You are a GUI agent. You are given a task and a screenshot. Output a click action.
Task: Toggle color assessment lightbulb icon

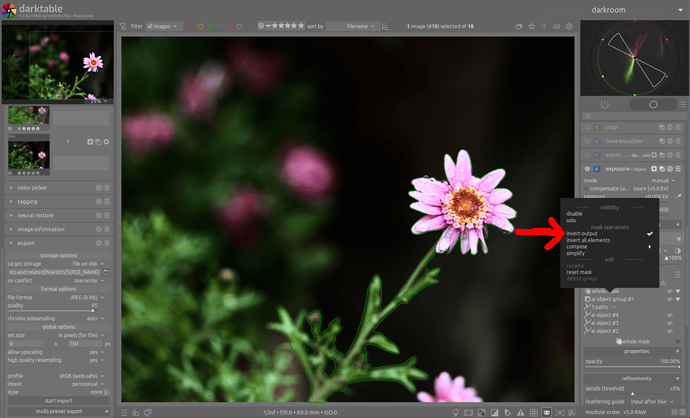click(456, 412)
